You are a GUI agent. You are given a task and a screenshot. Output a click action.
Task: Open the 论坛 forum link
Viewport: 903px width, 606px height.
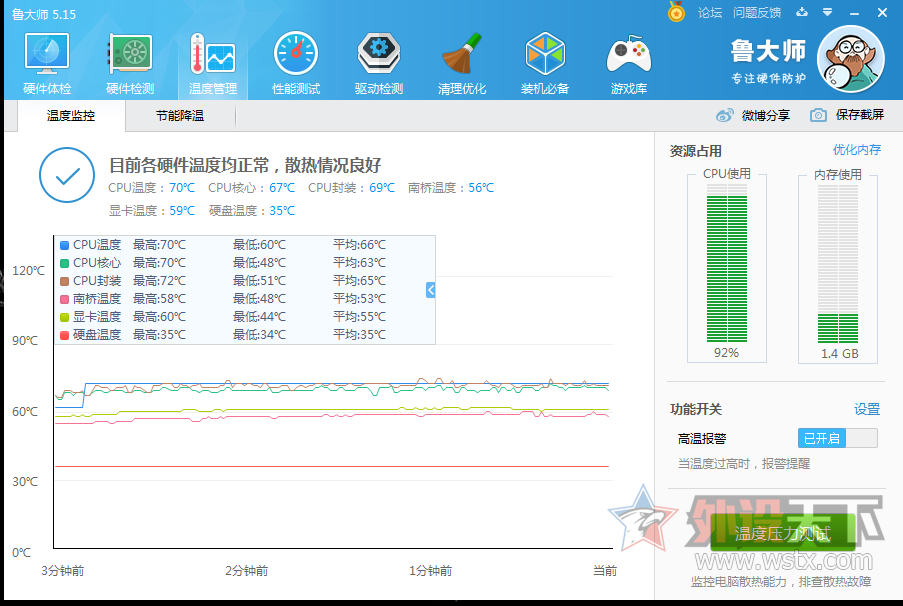point(710,13)
